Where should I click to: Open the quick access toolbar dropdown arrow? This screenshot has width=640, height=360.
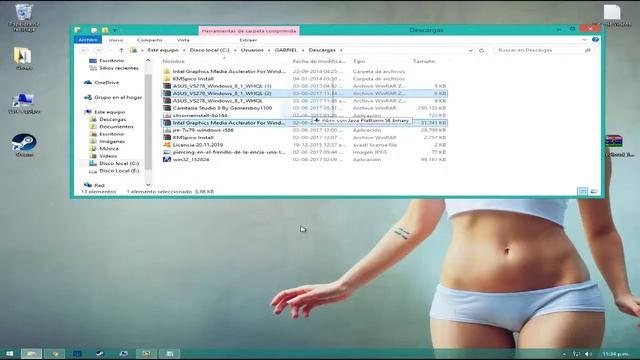point(115,30)
